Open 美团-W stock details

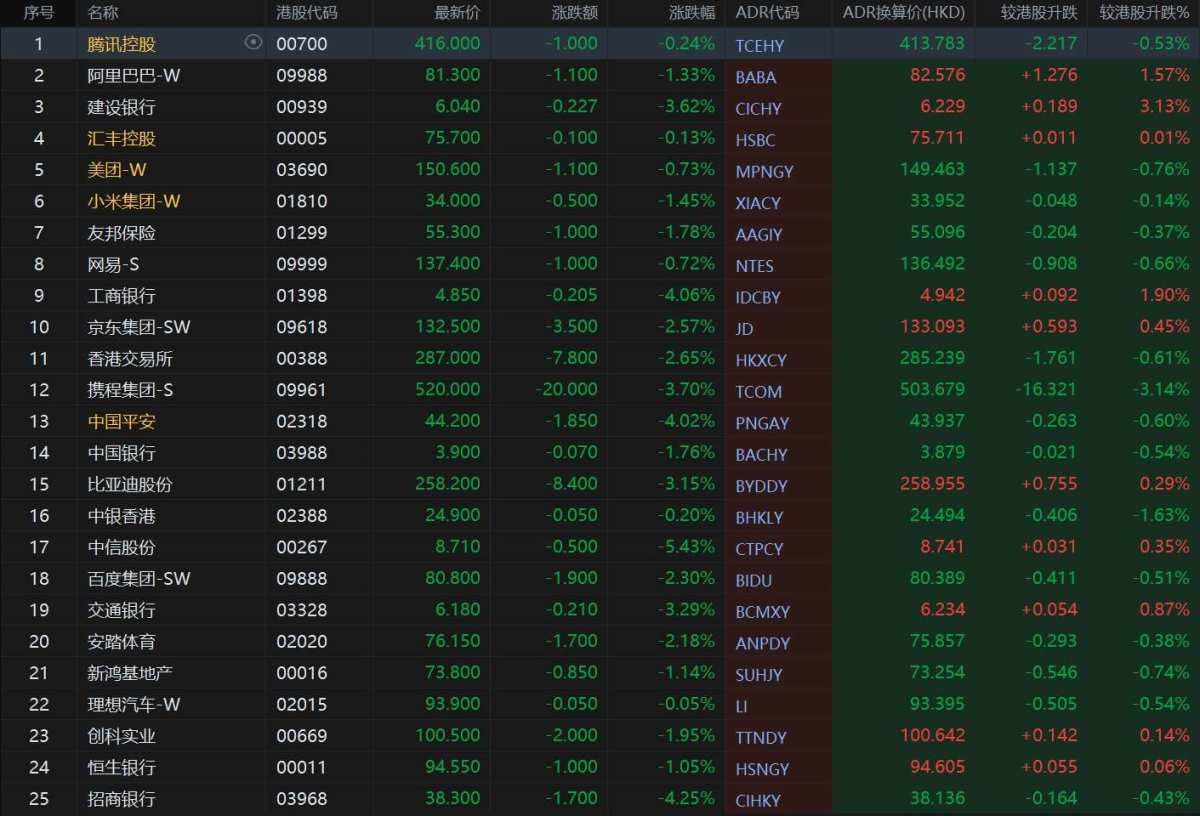point(117,170)
